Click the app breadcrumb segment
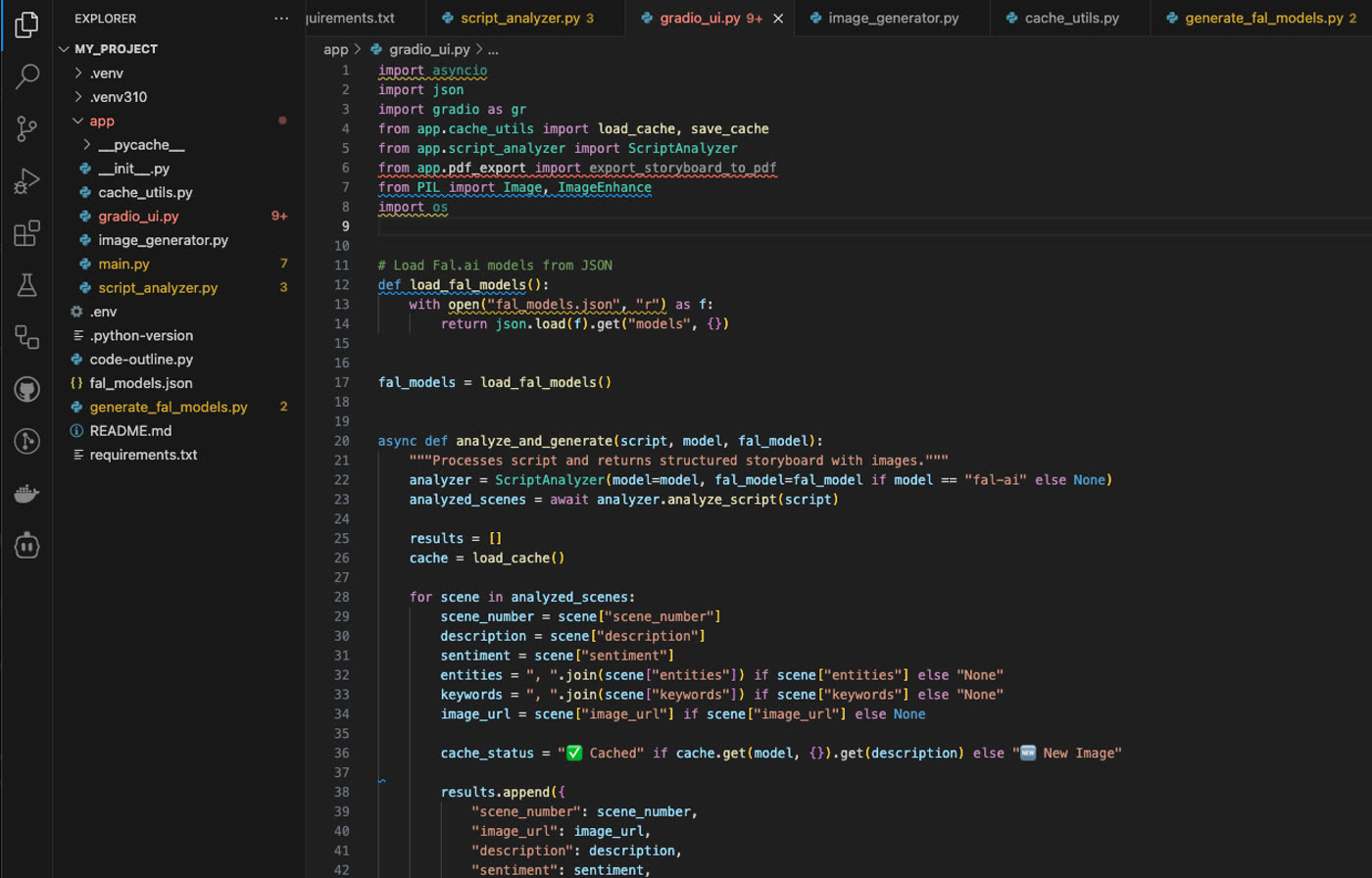The image size is (1372, 878). (335, 49)
